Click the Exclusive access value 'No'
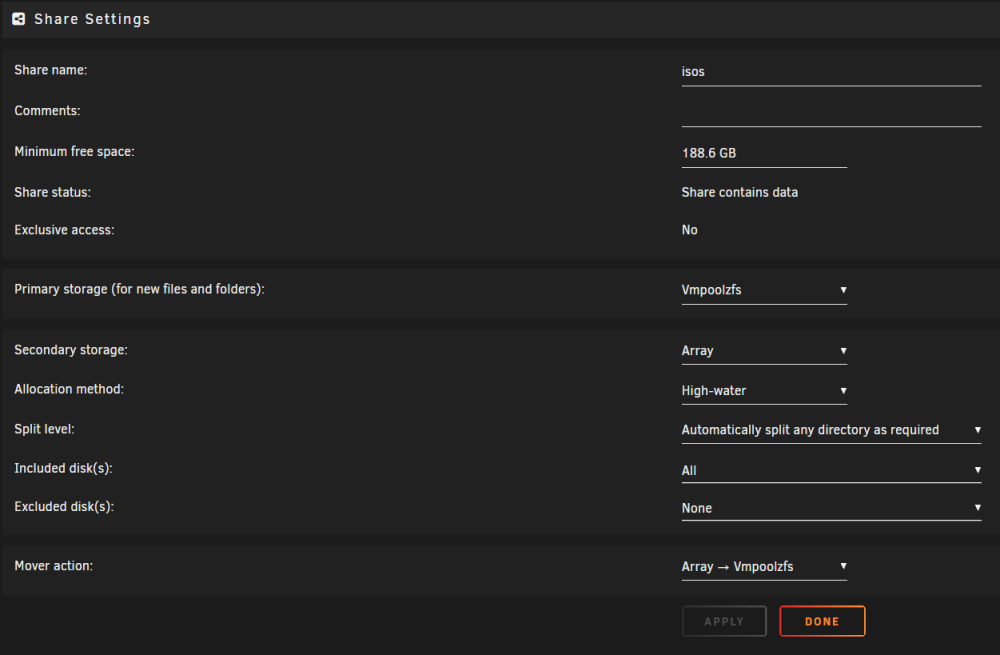 click(x=689, y=230)
